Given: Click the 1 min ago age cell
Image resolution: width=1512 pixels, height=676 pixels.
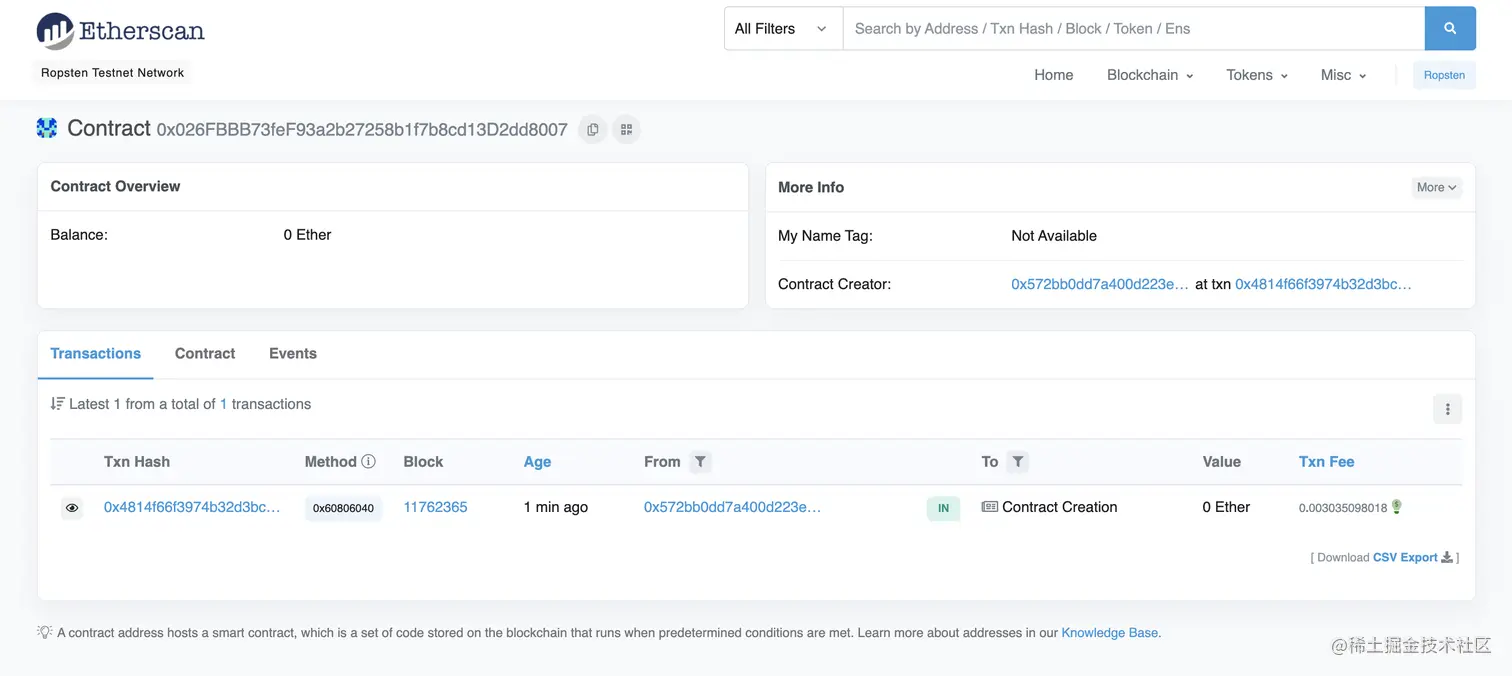Looking at the screenshot, I should point(556,507).
